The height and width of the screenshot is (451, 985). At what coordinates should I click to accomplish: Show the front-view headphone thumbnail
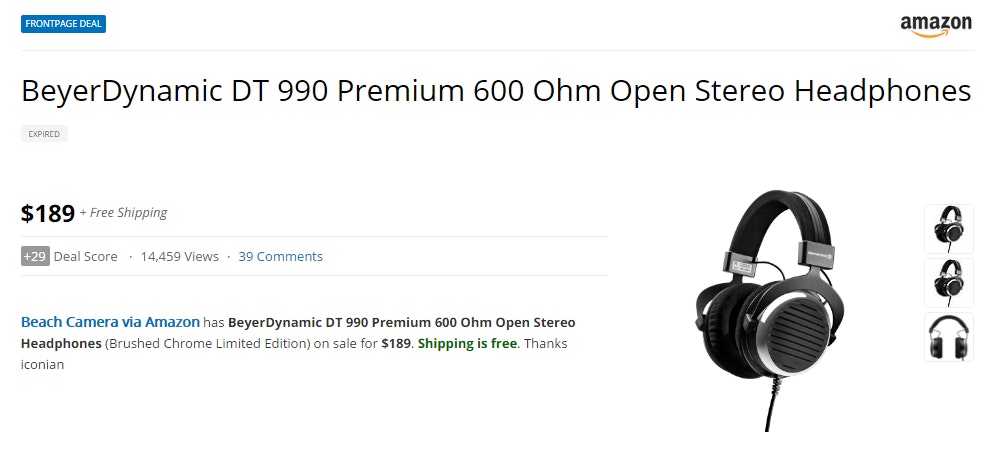948,336
